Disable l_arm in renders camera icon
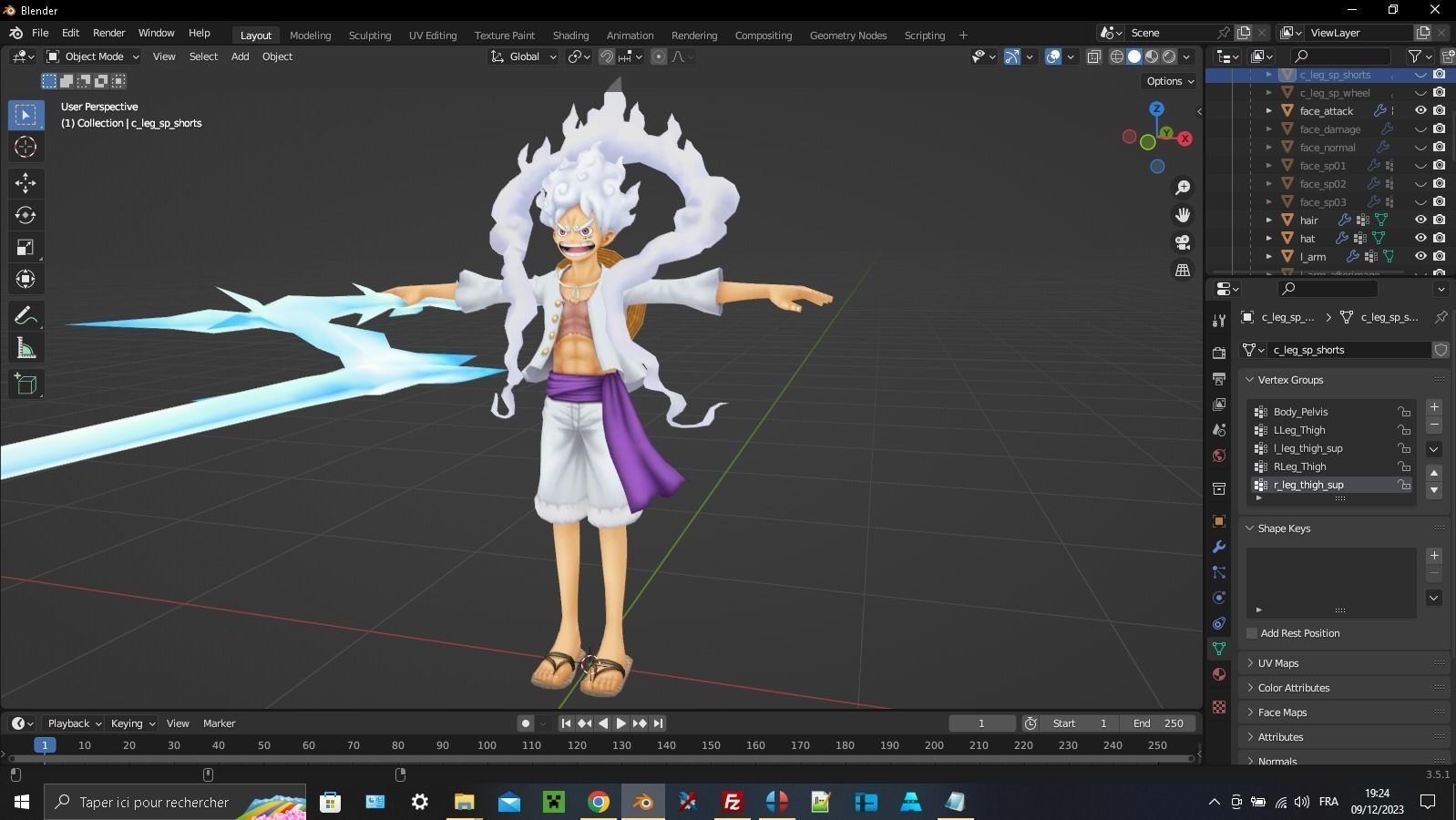Screen dimensions: 1456x820 click(1440, 256)
